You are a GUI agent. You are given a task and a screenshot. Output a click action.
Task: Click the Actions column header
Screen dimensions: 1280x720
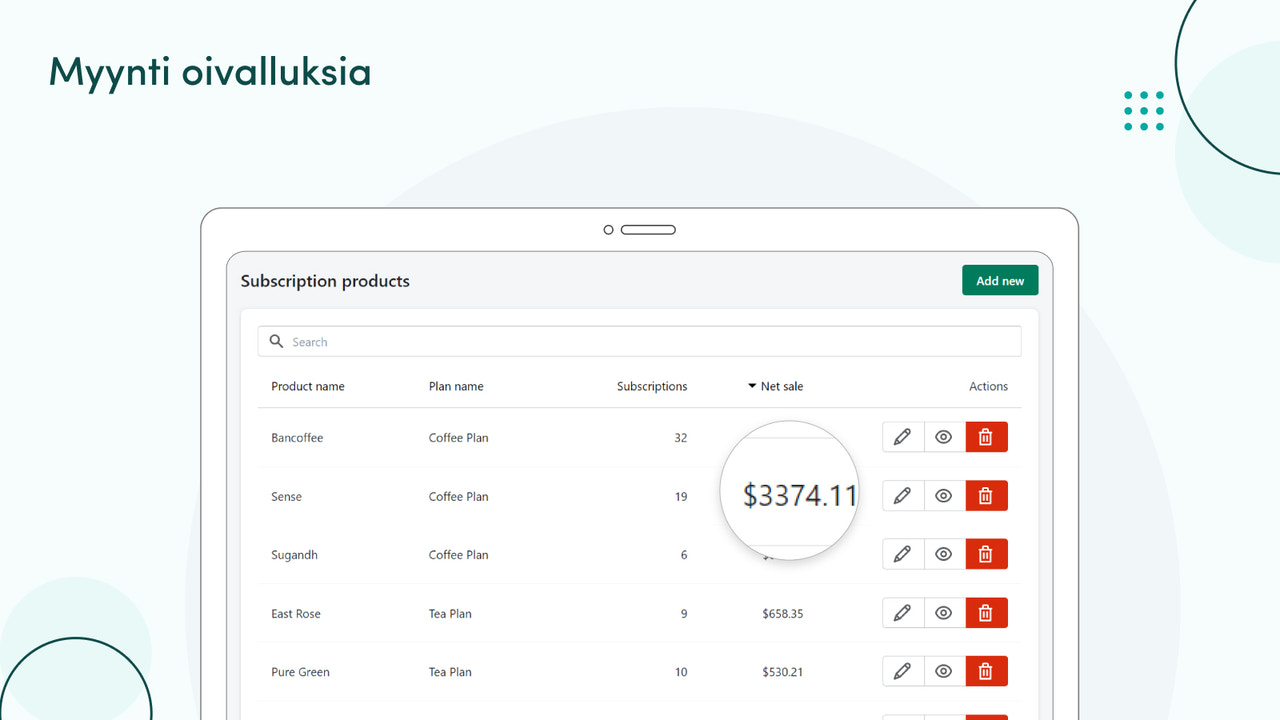[x=988, y=386]
